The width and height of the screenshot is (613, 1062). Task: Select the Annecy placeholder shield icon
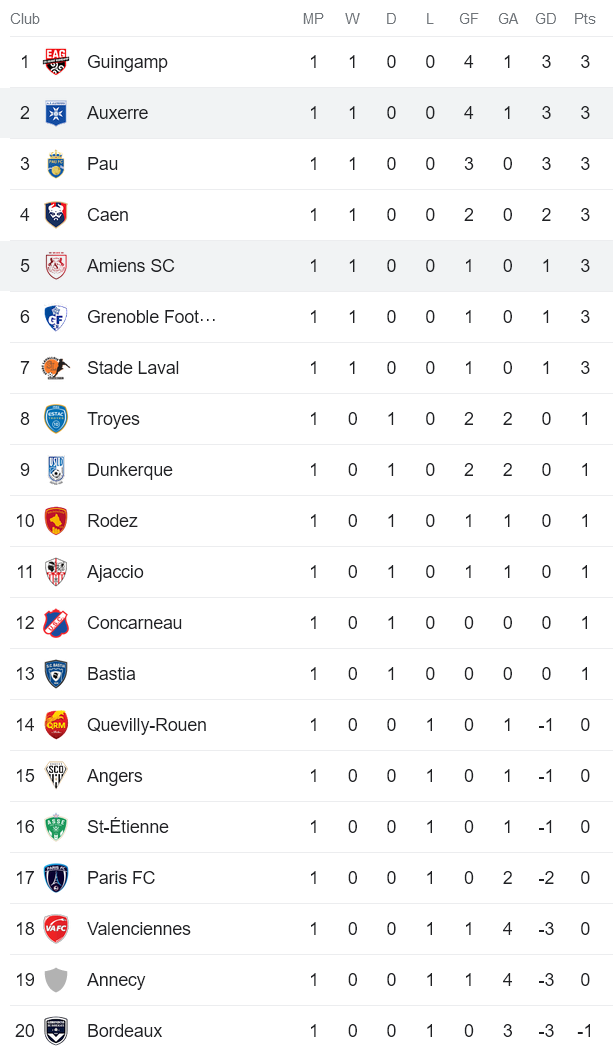[56, 980]
